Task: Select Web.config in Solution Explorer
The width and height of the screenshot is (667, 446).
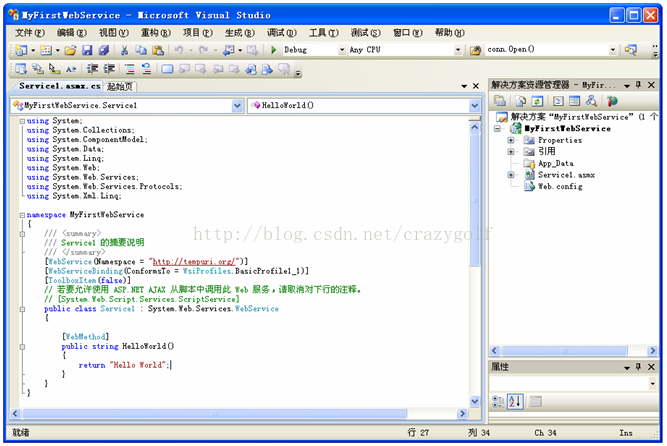Action: click(560, 186)
